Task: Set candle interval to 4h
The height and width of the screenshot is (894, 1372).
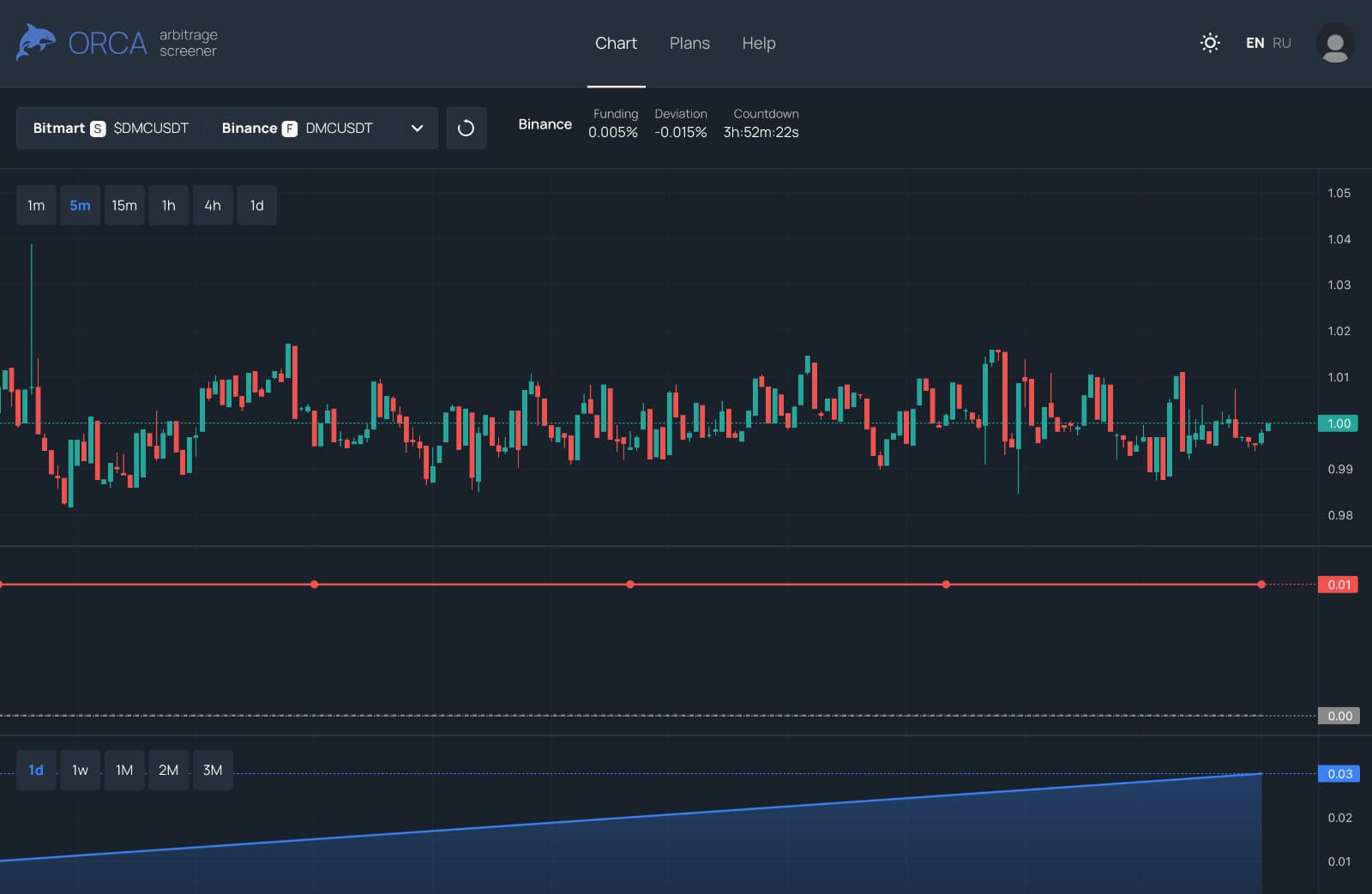Action: coord(213,206)
